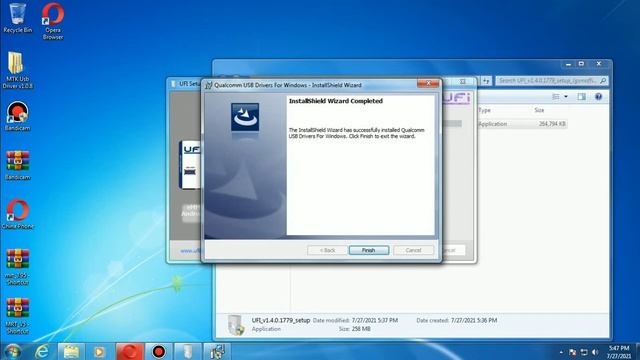Open the volume speaker tray icon
Viewport: 640px width, 360px height.
pos(595,352)
